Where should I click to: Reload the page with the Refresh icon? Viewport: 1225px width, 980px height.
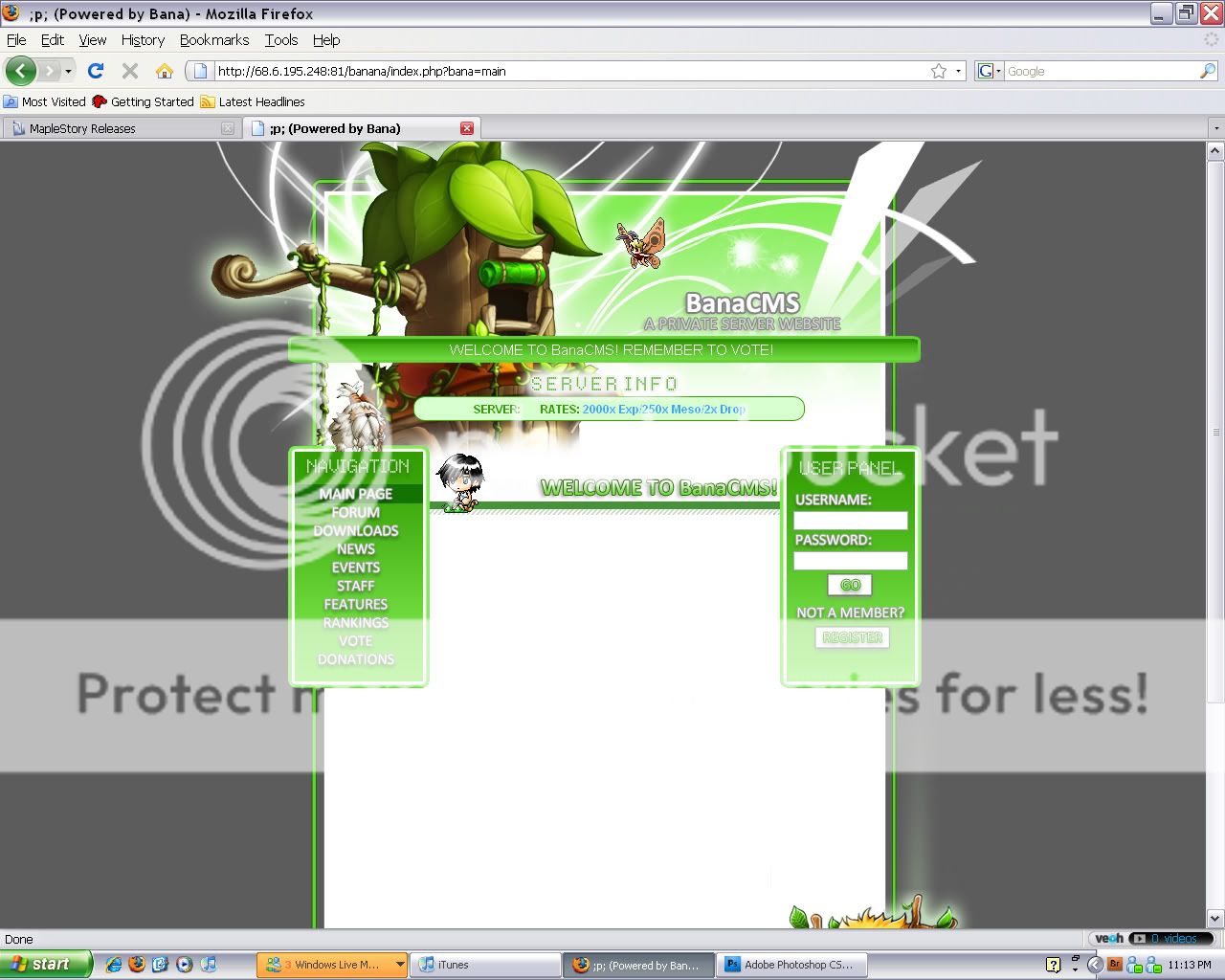[x=95, y=71]
